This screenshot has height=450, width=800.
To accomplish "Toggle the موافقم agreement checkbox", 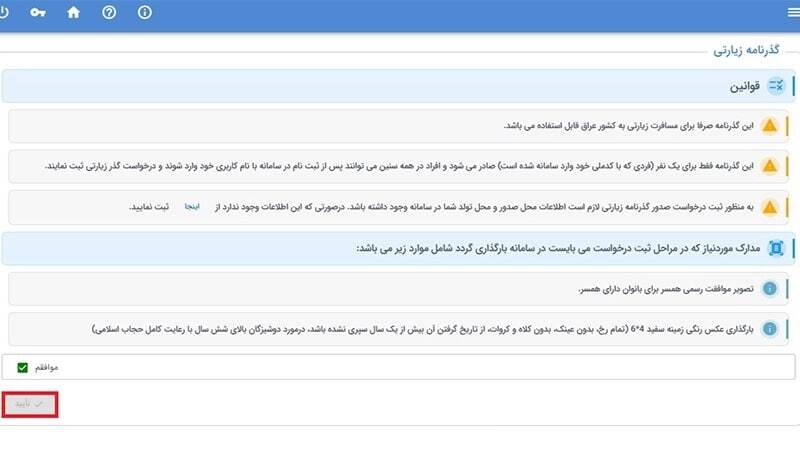I will (22, 368).
